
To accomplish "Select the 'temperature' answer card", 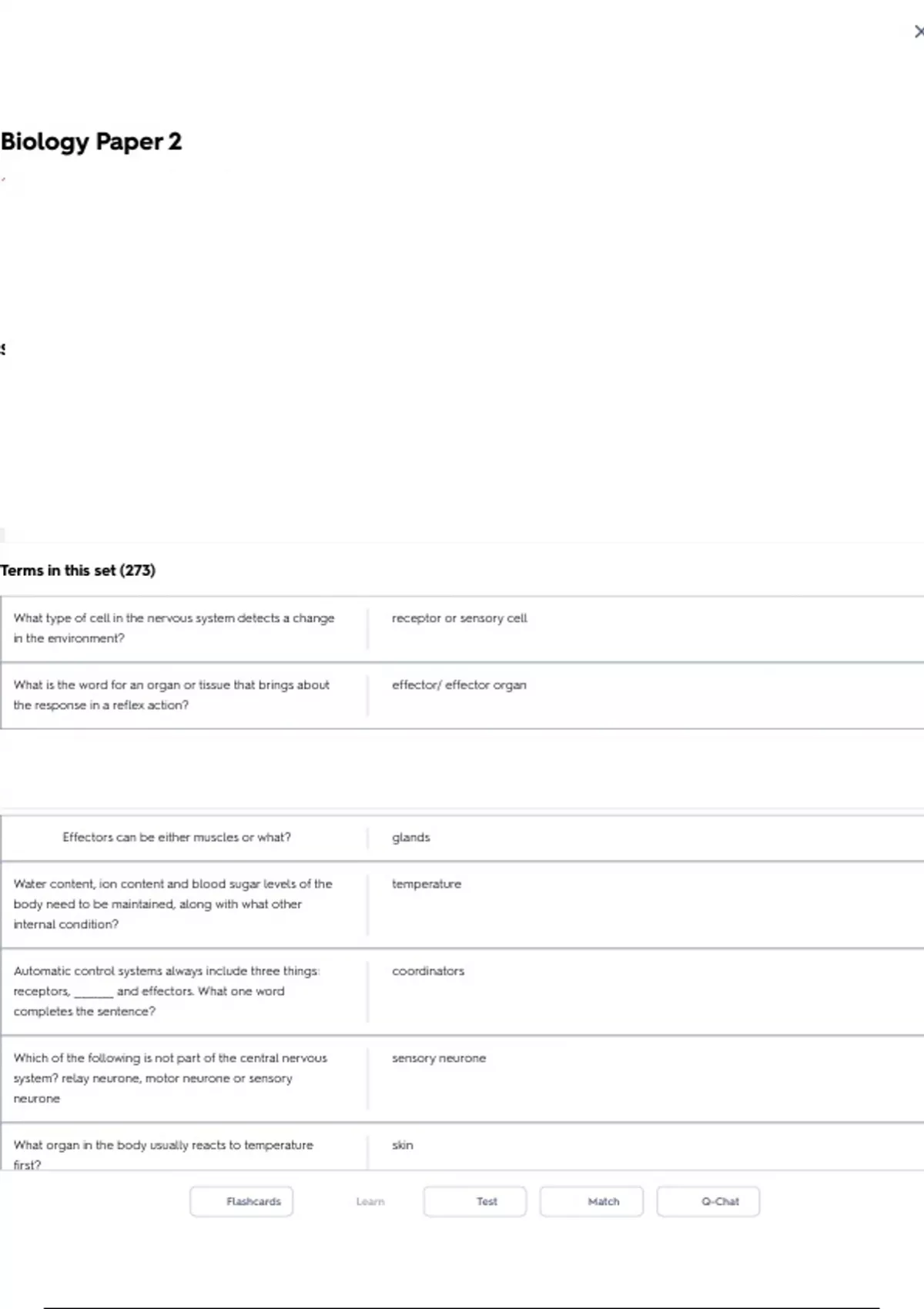I will 426,884.
